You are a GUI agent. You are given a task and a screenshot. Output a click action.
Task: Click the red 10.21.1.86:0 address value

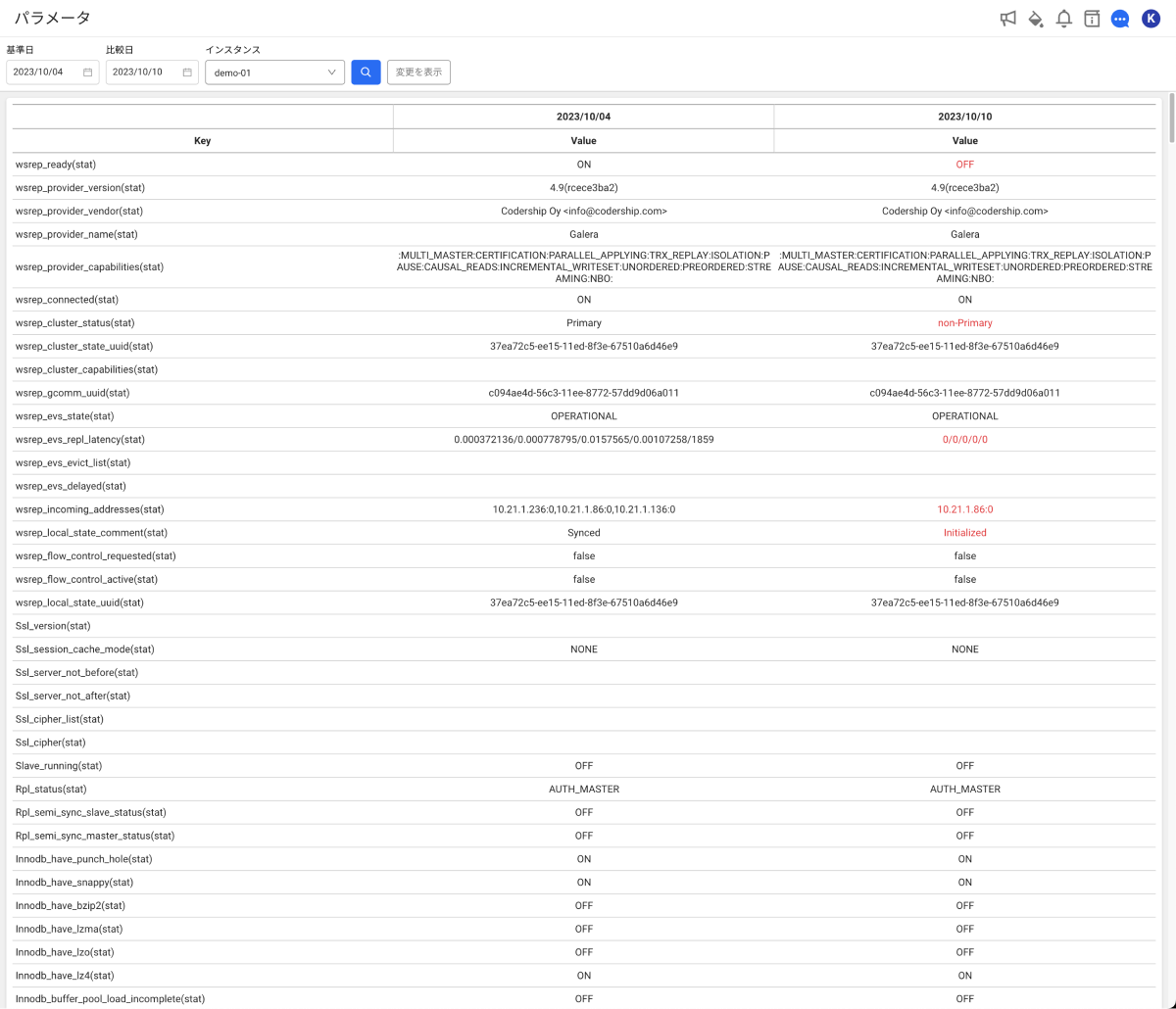click(965, 509)
